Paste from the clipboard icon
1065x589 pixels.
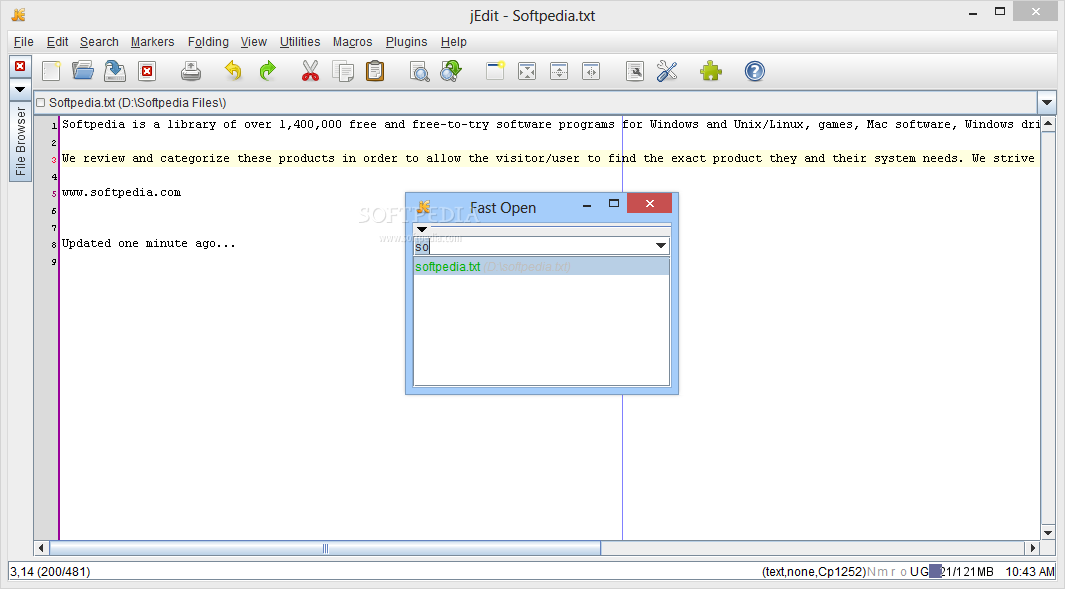(375, 71)
